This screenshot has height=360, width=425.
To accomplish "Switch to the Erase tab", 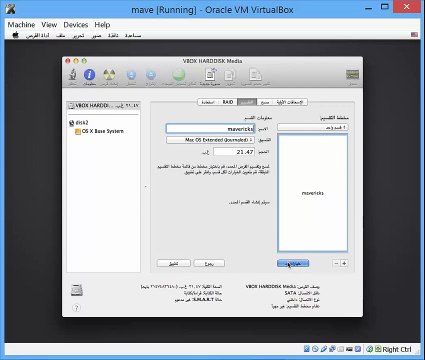I will [x=265, y=102].
